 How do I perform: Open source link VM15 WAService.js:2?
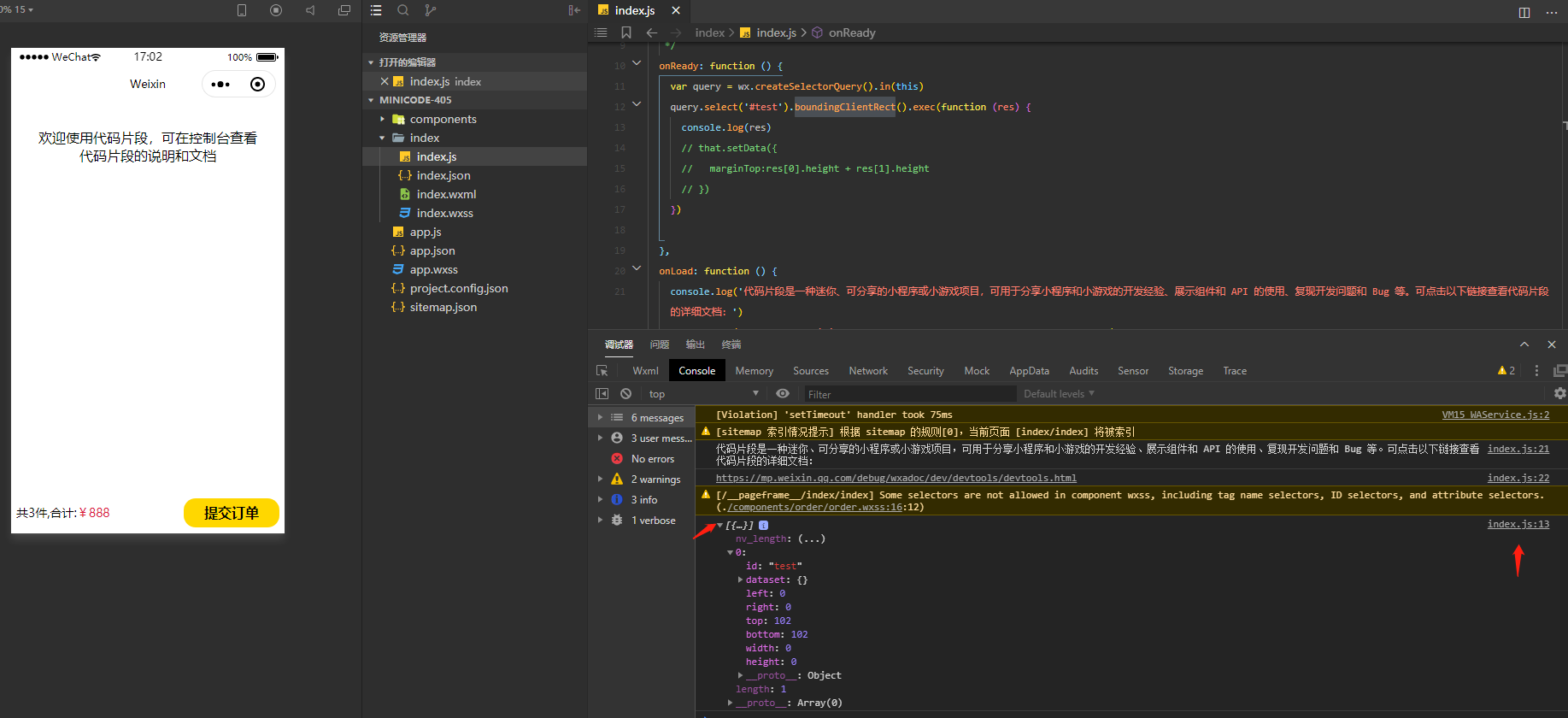[x=1495, y=415]
